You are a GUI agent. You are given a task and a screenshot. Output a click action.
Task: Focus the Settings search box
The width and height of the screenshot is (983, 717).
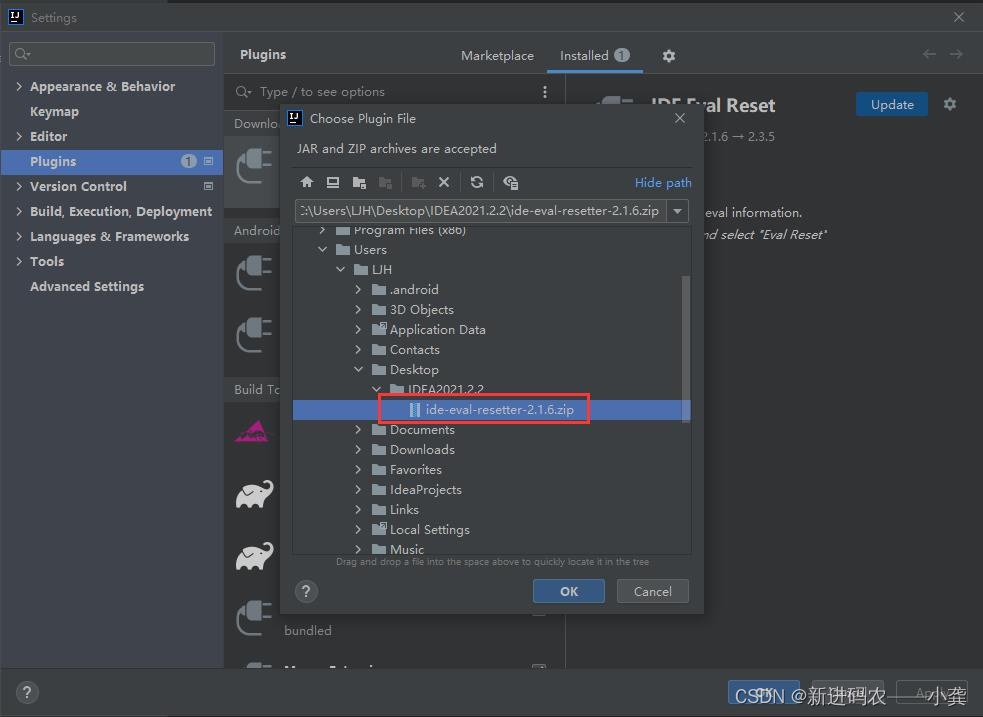(x=112, y=54)
